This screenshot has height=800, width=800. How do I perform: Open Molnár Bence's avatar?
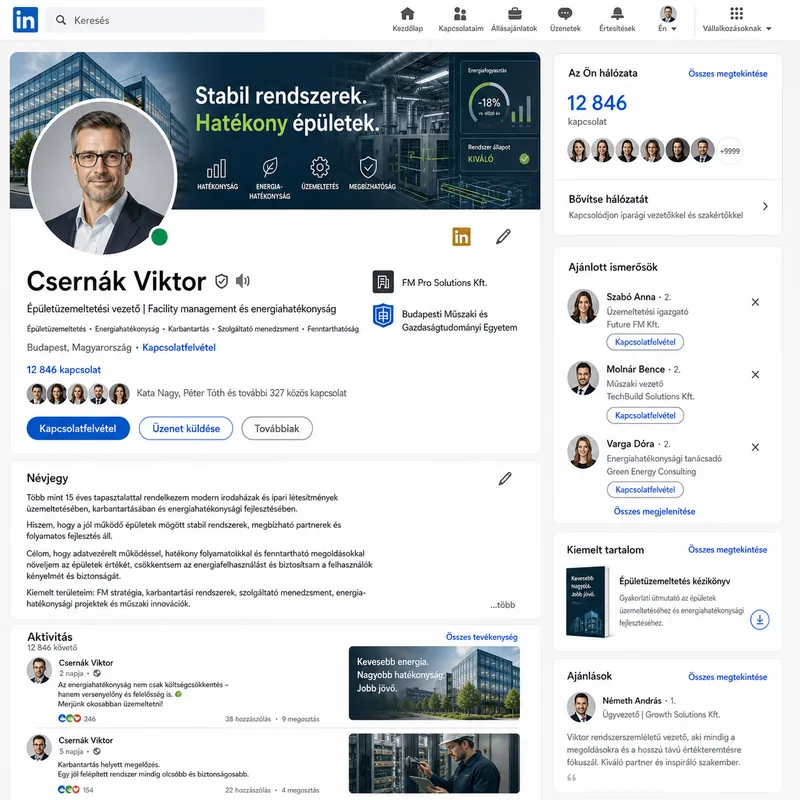pos(583,378)
